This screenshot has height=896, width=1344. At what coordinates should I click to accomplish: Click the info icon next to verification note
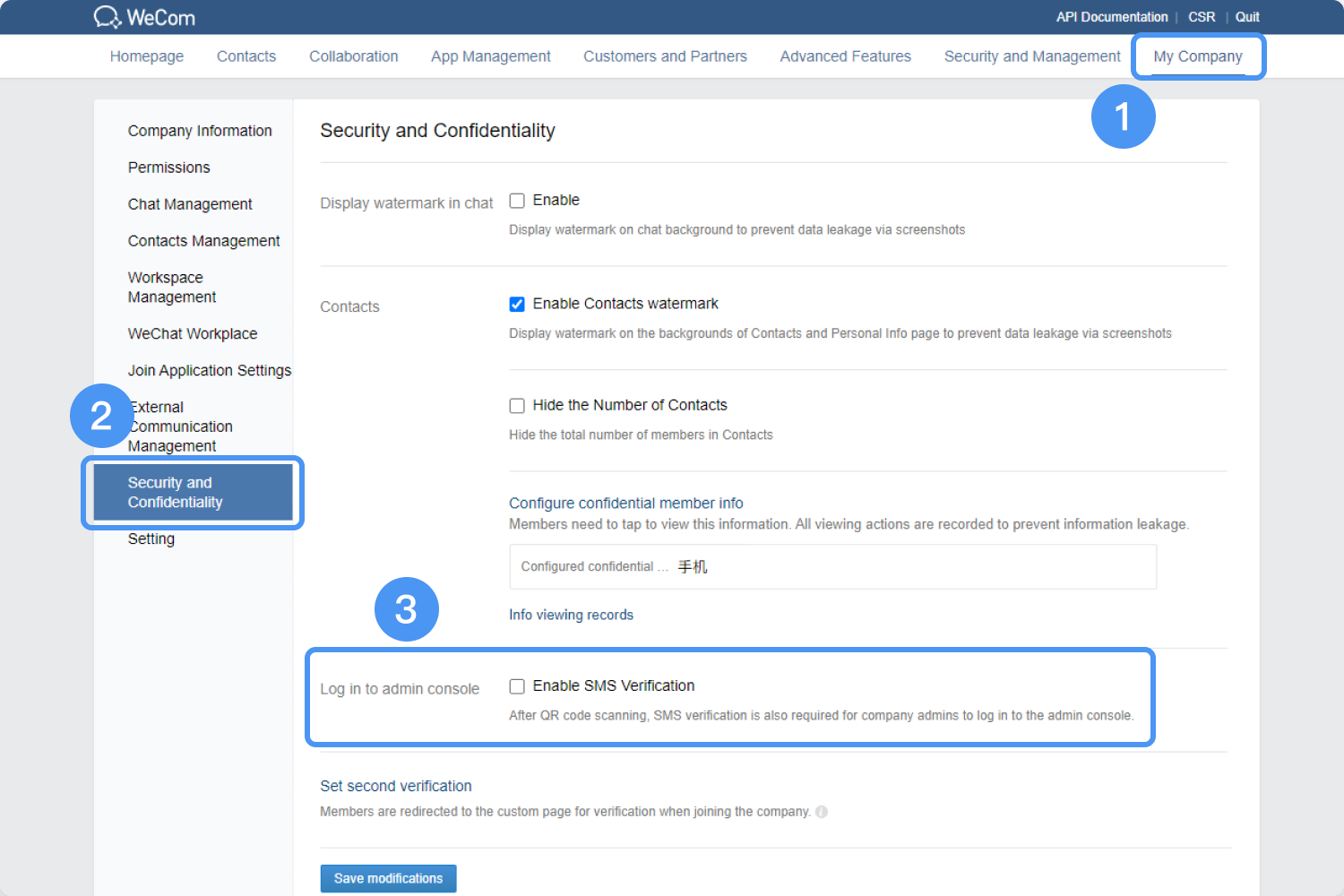click(822, 812)
